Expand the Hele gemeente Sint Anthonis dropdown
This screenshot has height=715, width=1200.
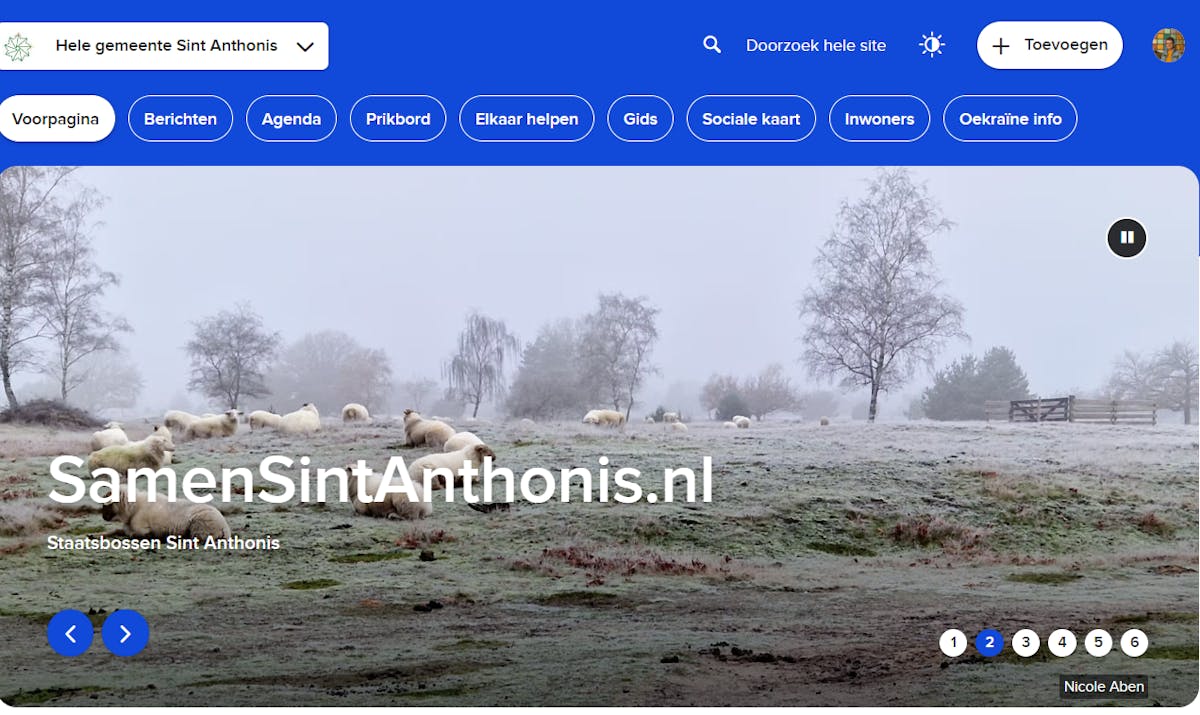tap(164, 46)
